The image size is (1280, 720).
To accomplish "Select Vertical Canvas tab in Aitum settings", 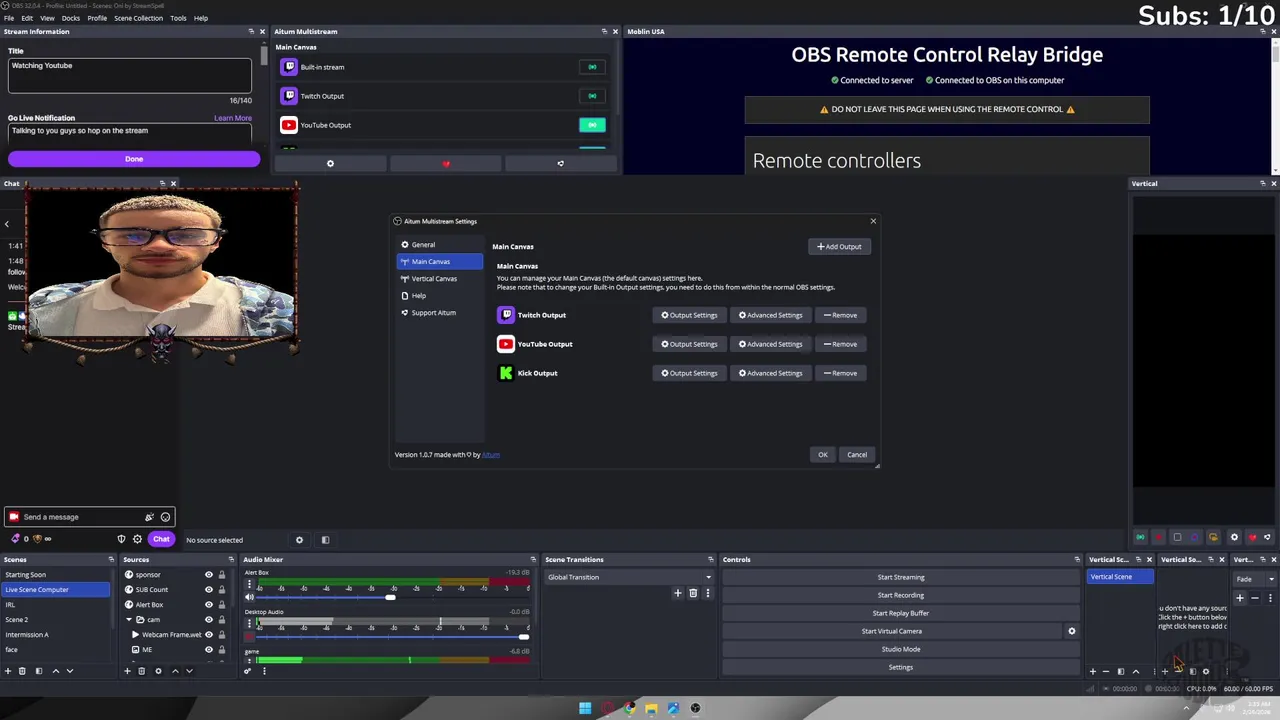I will coord(439,279).
